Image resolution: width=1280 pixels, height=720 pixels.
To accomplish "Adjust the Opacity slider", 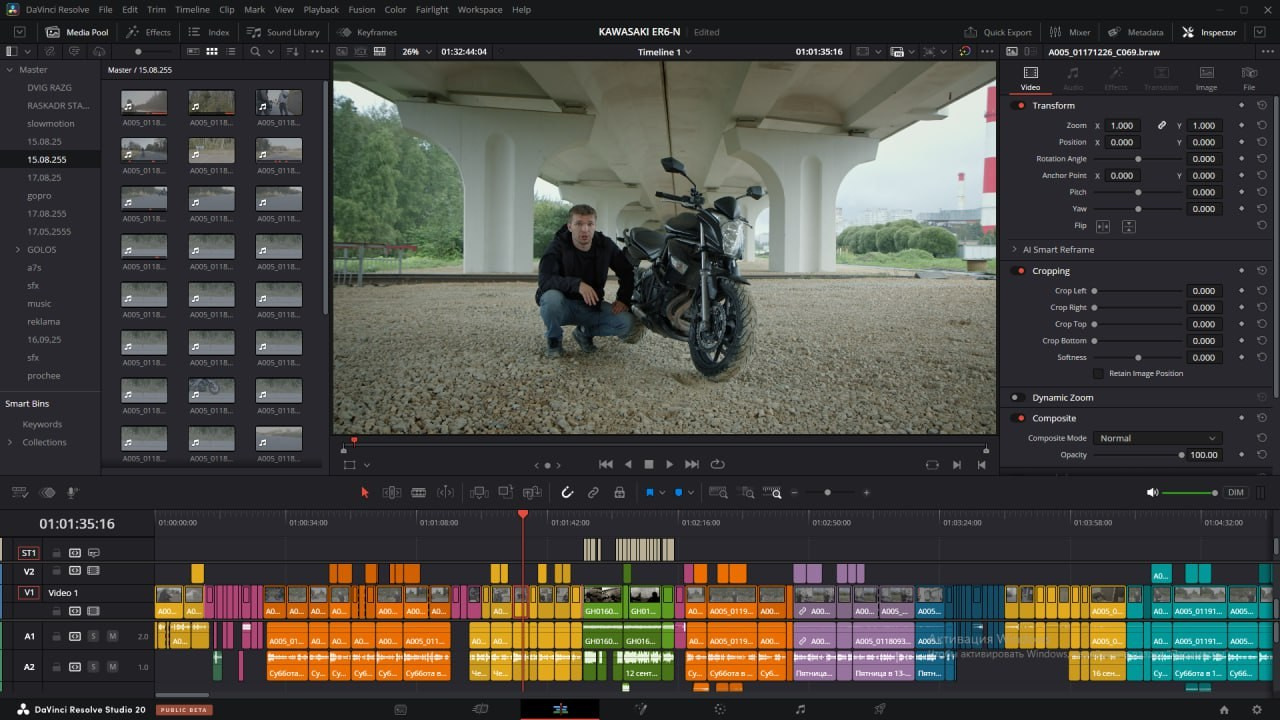I will click(1181, 455).
